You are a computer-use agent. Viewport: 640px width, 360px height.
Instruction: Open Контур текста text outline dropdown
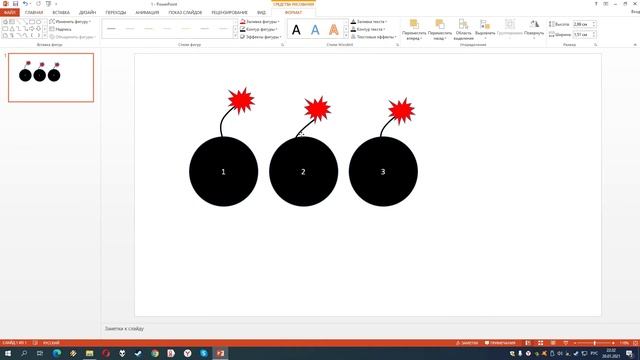point(368,29)
